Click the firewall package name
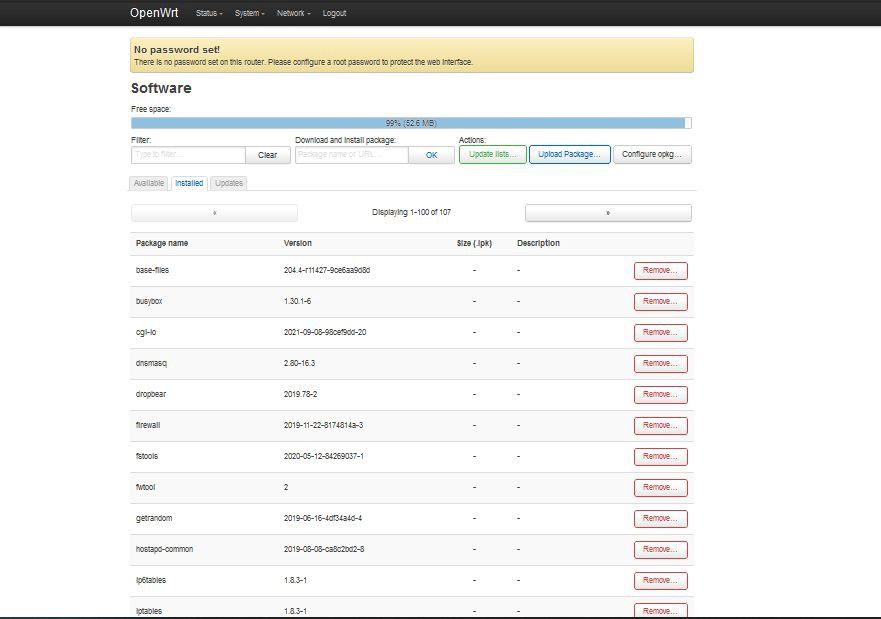881x619 pixels. click(x=148, y=425)
